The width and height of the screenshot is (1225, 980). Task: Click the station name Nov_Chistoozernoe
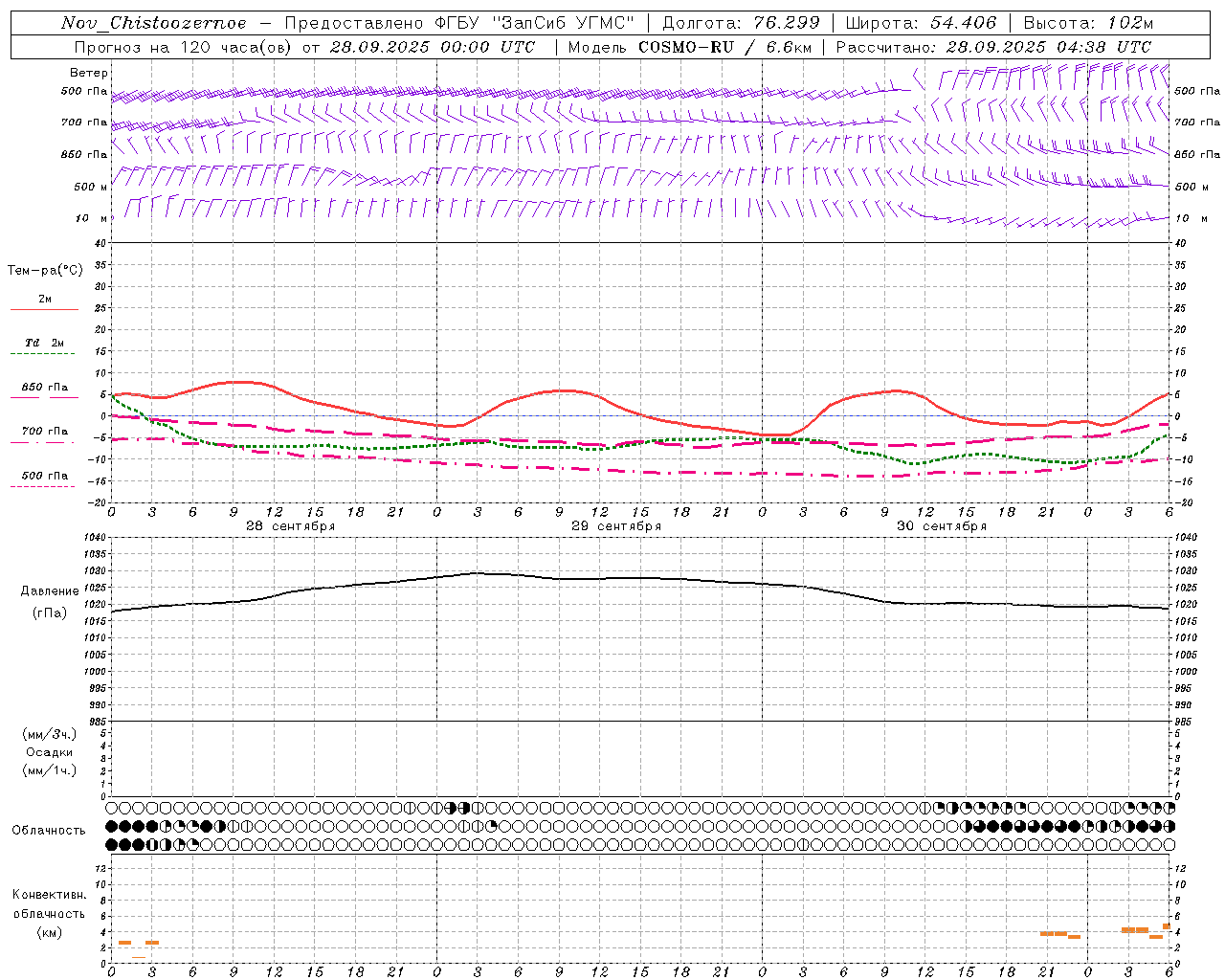pos(154,23)
